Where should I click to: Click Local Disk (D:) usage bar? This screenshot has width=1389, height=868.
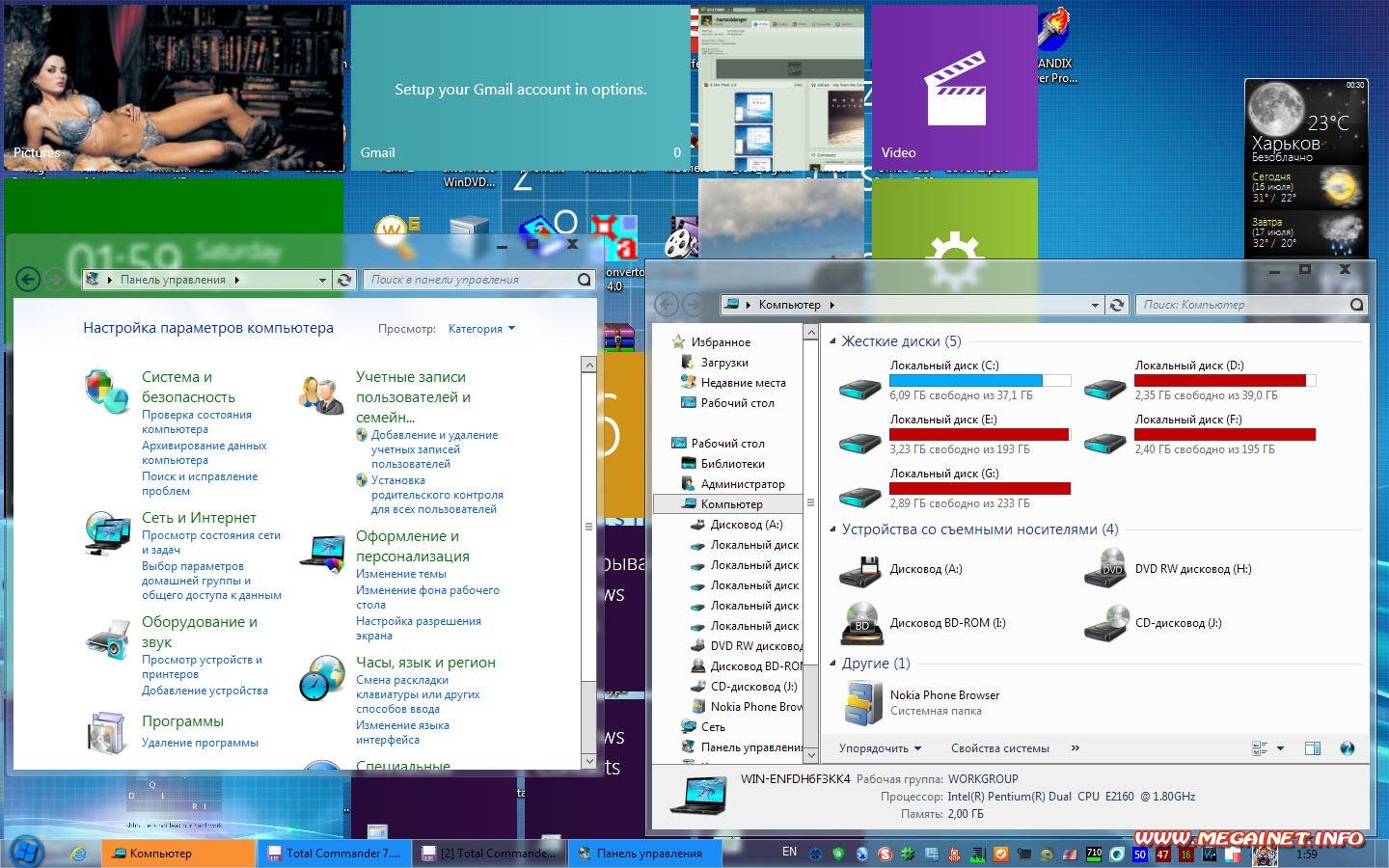point(1225,381)
